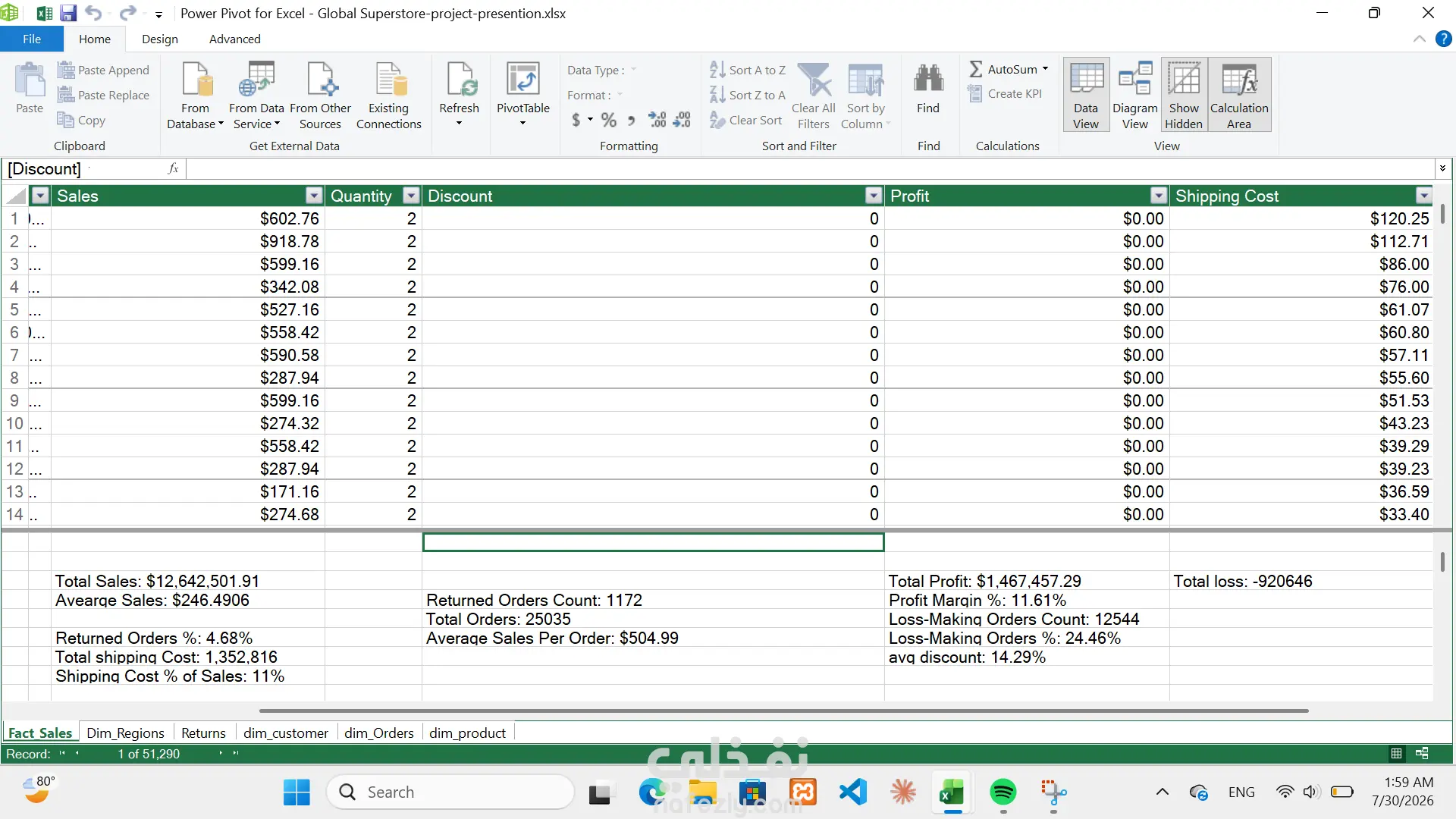
Task: Switch to the Design ribbon tab
Action: (x=160, y=39)
